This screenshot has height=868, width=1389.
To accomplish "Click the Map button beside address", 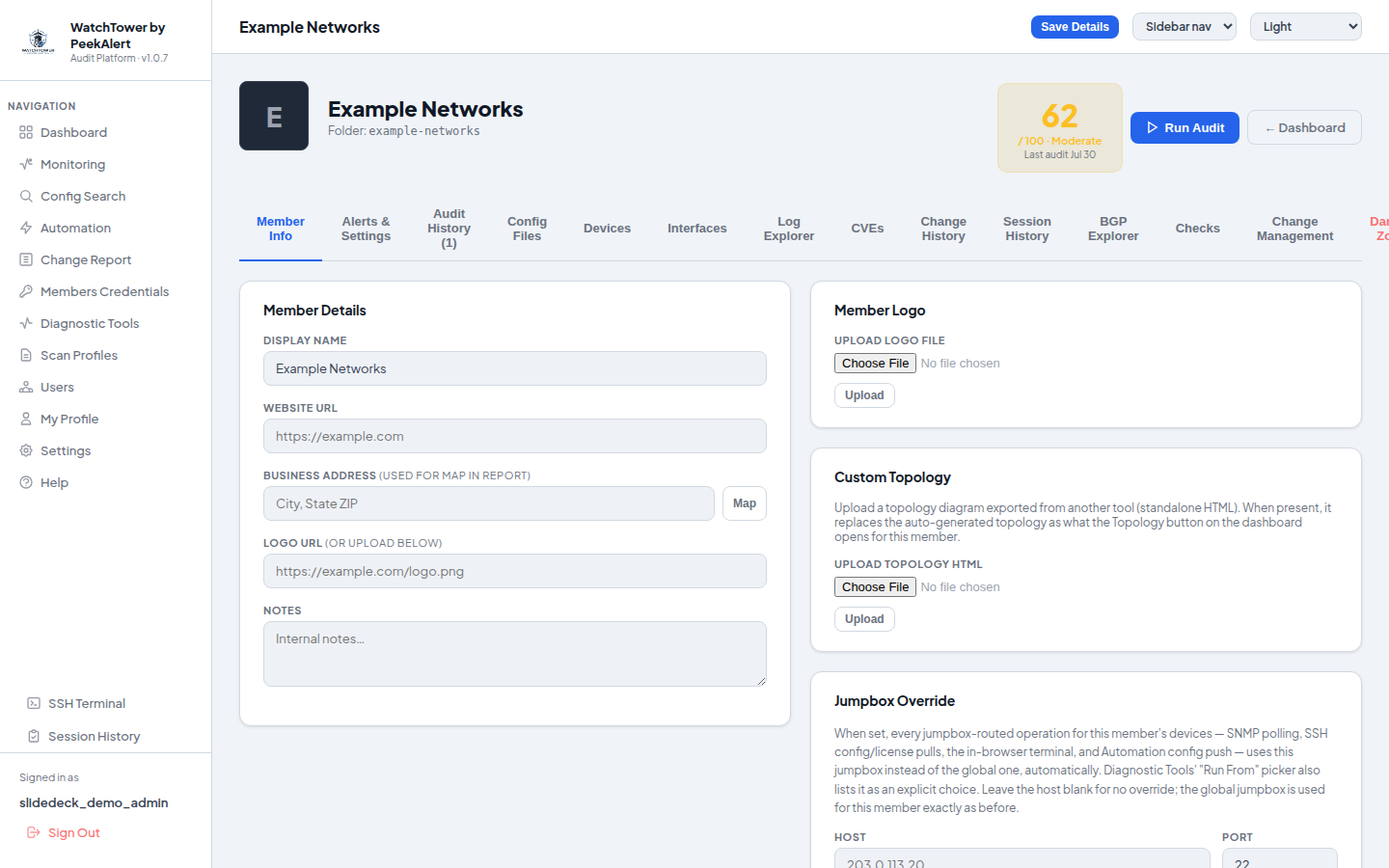I will [x=745, y=503].
